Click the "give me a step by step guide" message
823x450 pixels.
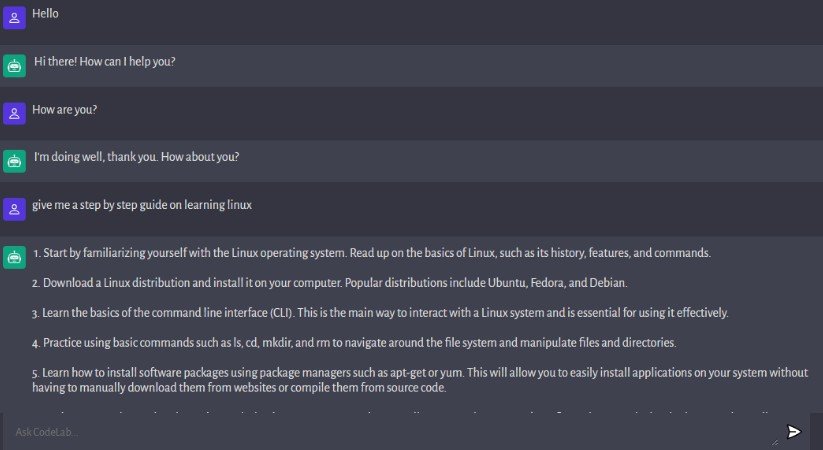click(142, 206)
